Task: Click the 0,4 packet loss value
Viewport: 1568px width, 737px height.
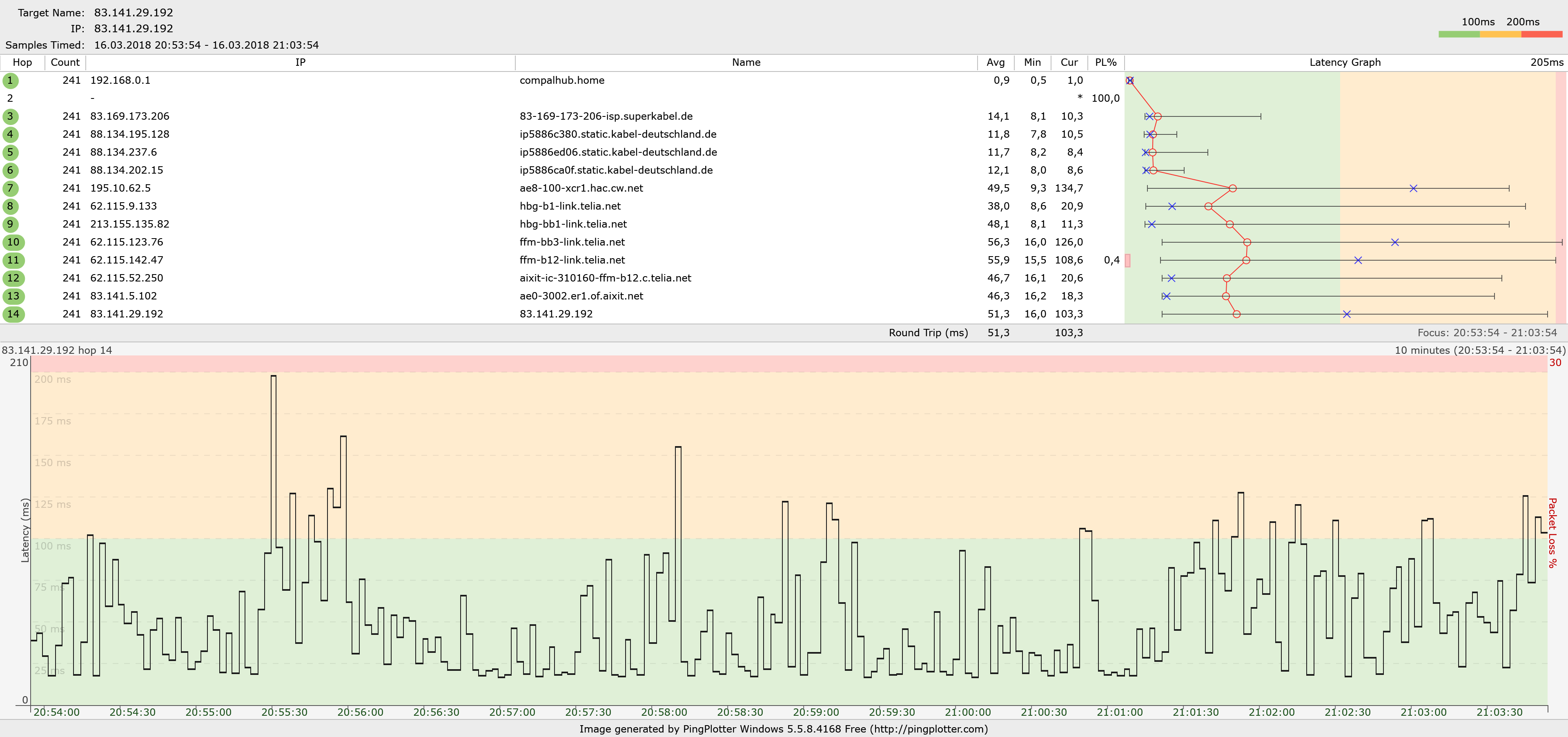Action: click(x=1111, y=260)
